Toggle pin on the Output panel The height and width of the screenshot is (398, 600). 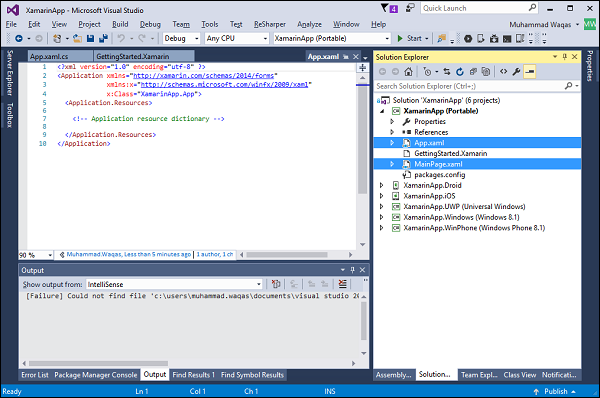[352, 270]
